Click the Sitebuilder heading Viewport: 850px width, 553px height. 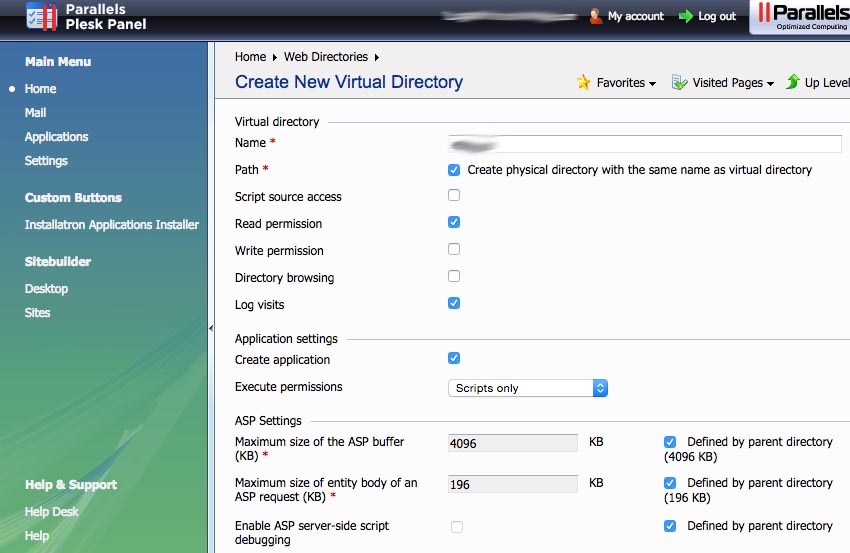pos(57,261)
